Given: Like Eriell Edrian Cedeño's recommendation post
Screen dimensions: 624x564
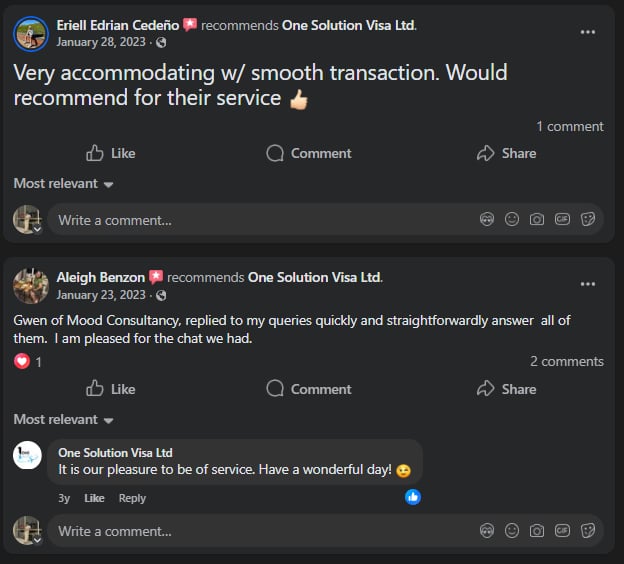Looking at the screenshot, I should pos(111,153).
